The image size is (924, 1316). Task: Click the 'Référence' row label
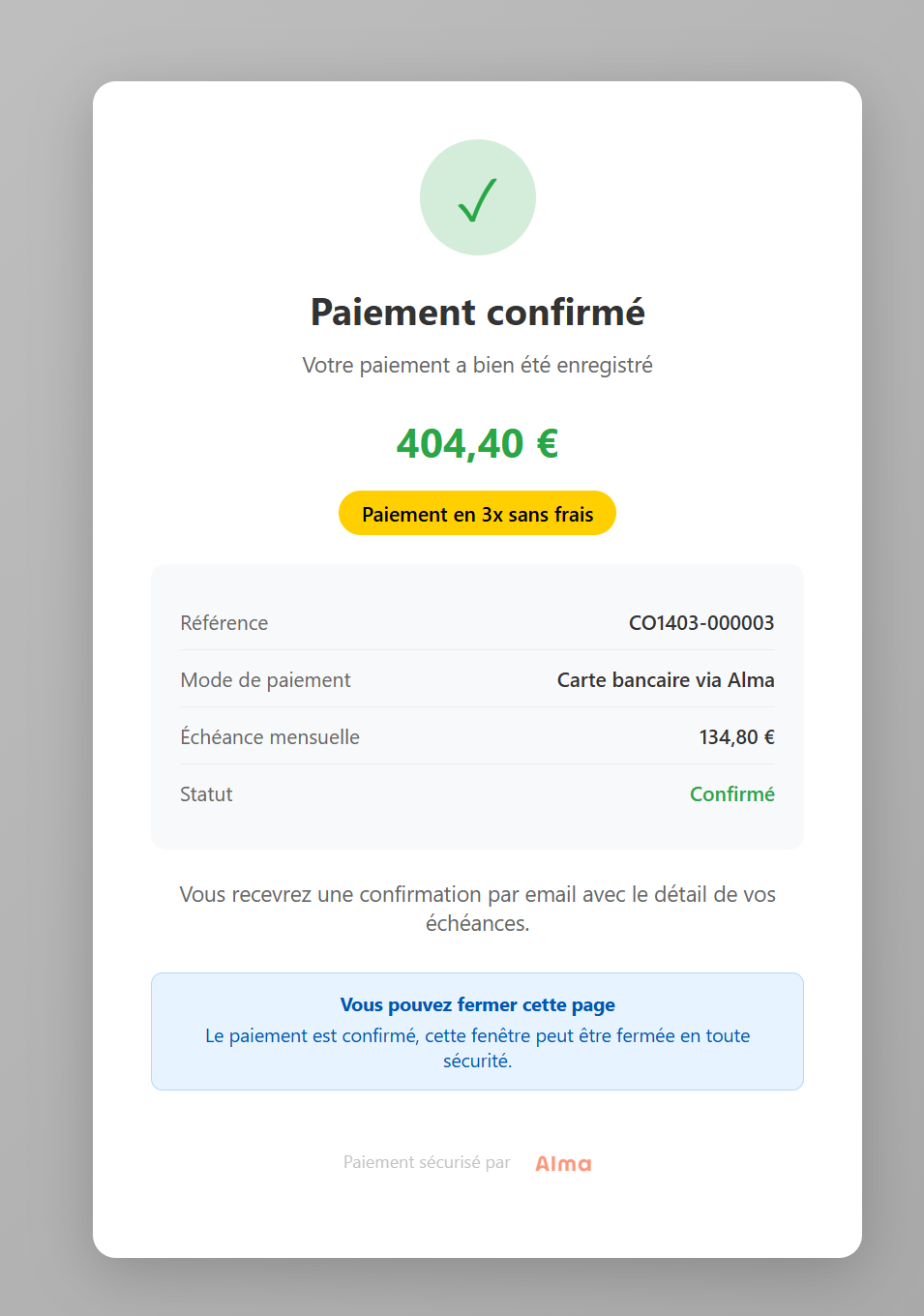tap(224, 623)
